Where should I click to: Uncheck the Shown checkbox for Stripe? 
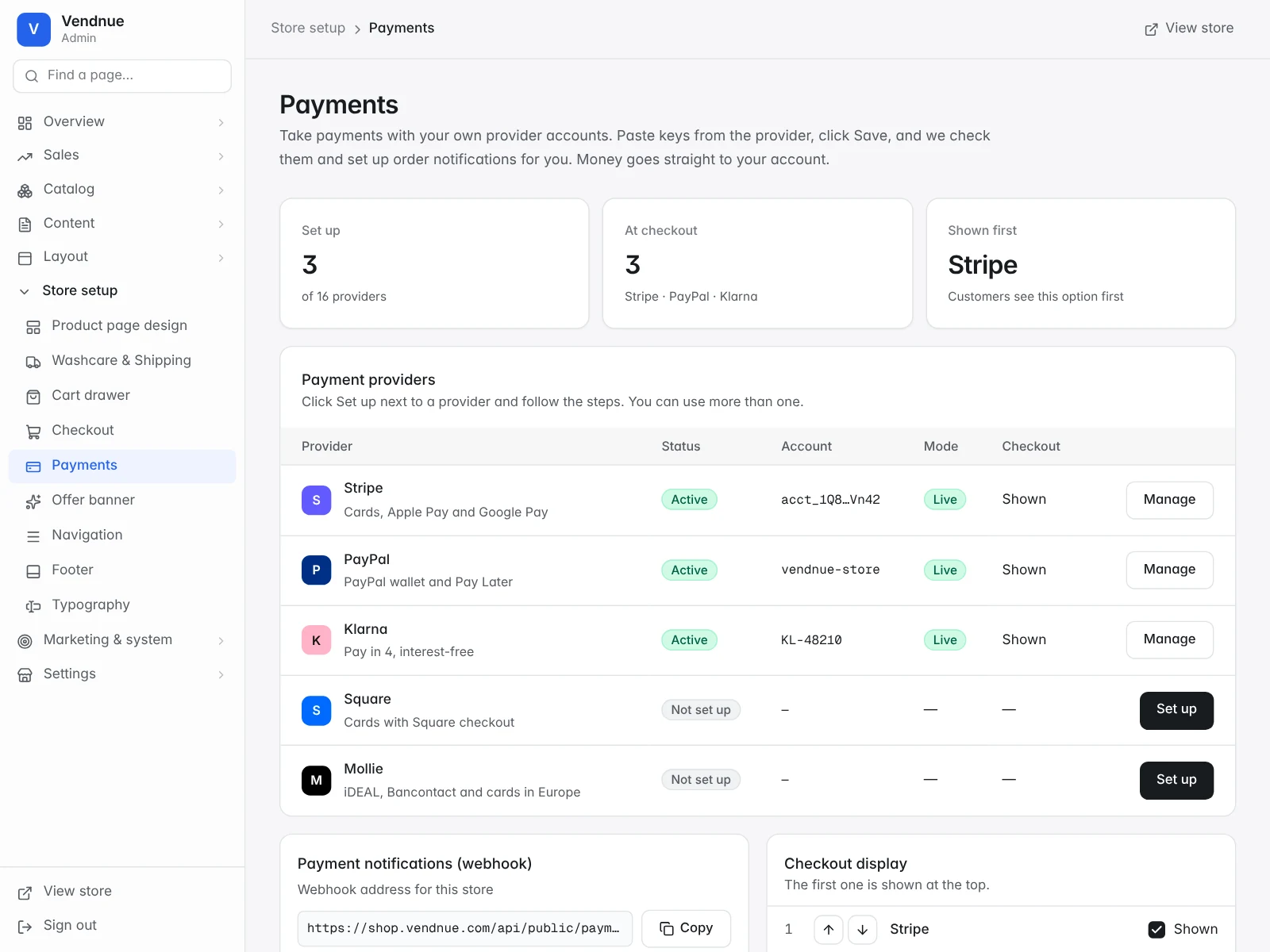click(1156, 929)
